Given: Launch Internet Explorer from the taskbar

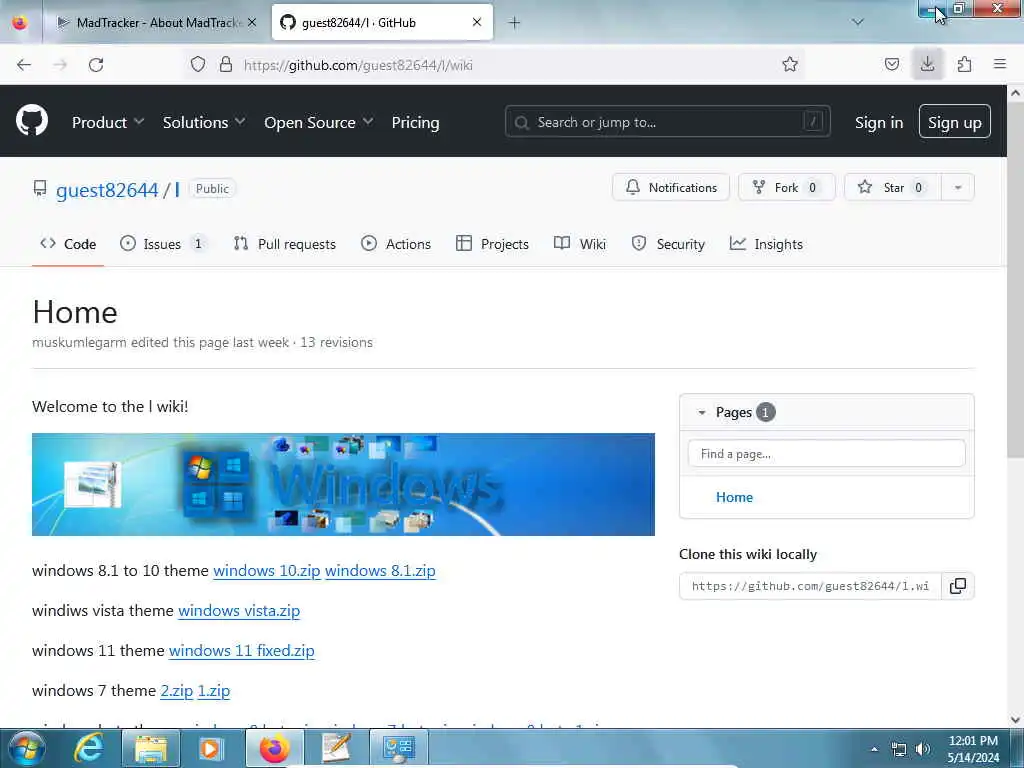Looking at the screenshot, I should pos(88,748).
